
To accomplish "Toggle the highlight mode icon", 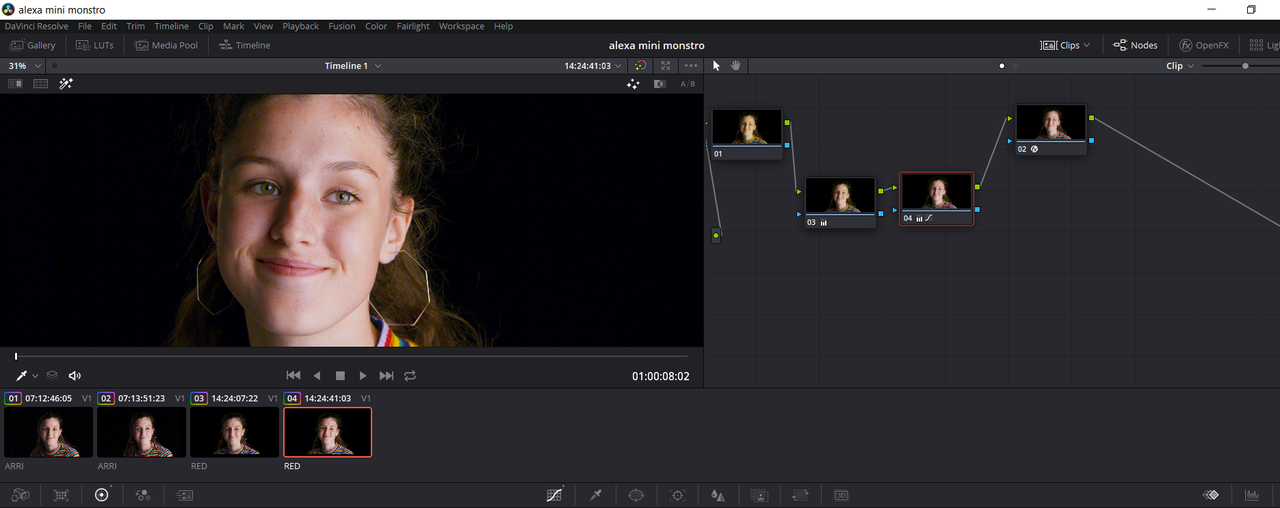I will 660,84.
